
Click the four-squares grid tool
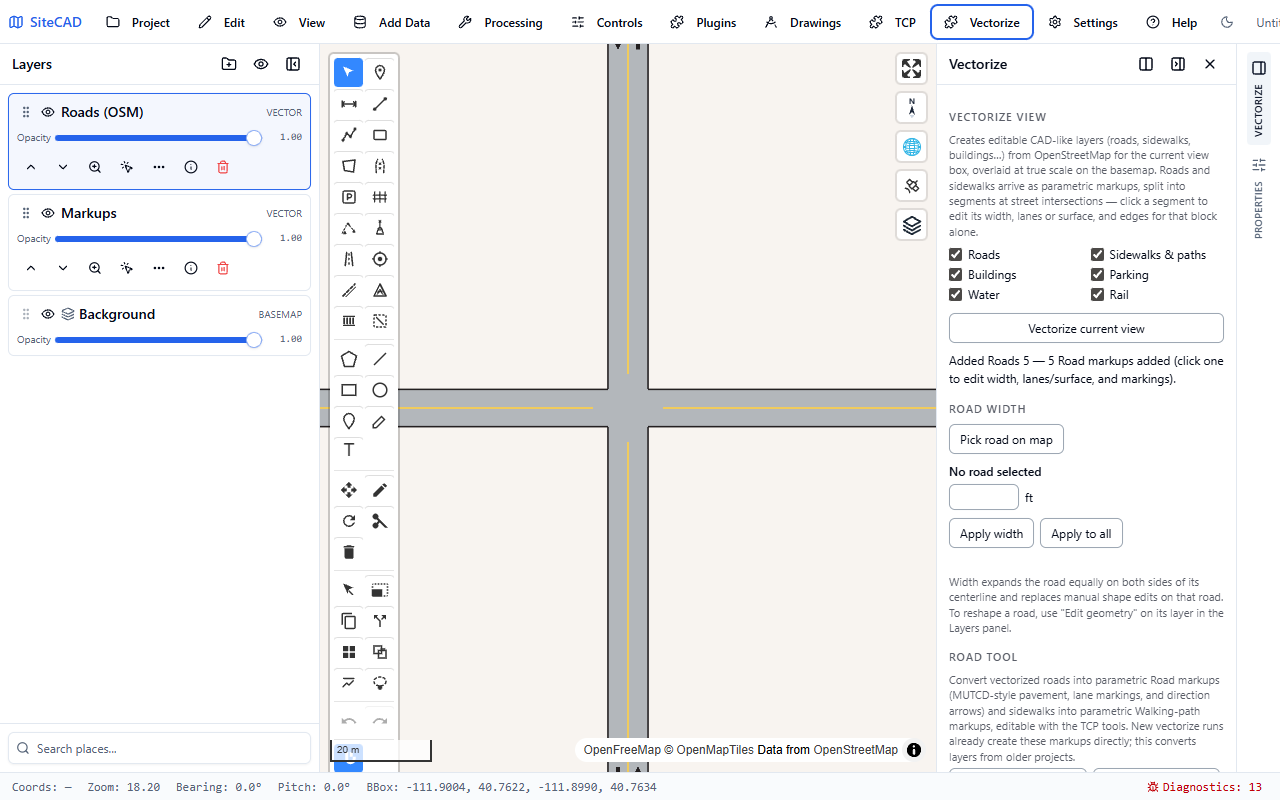[349, 652]
